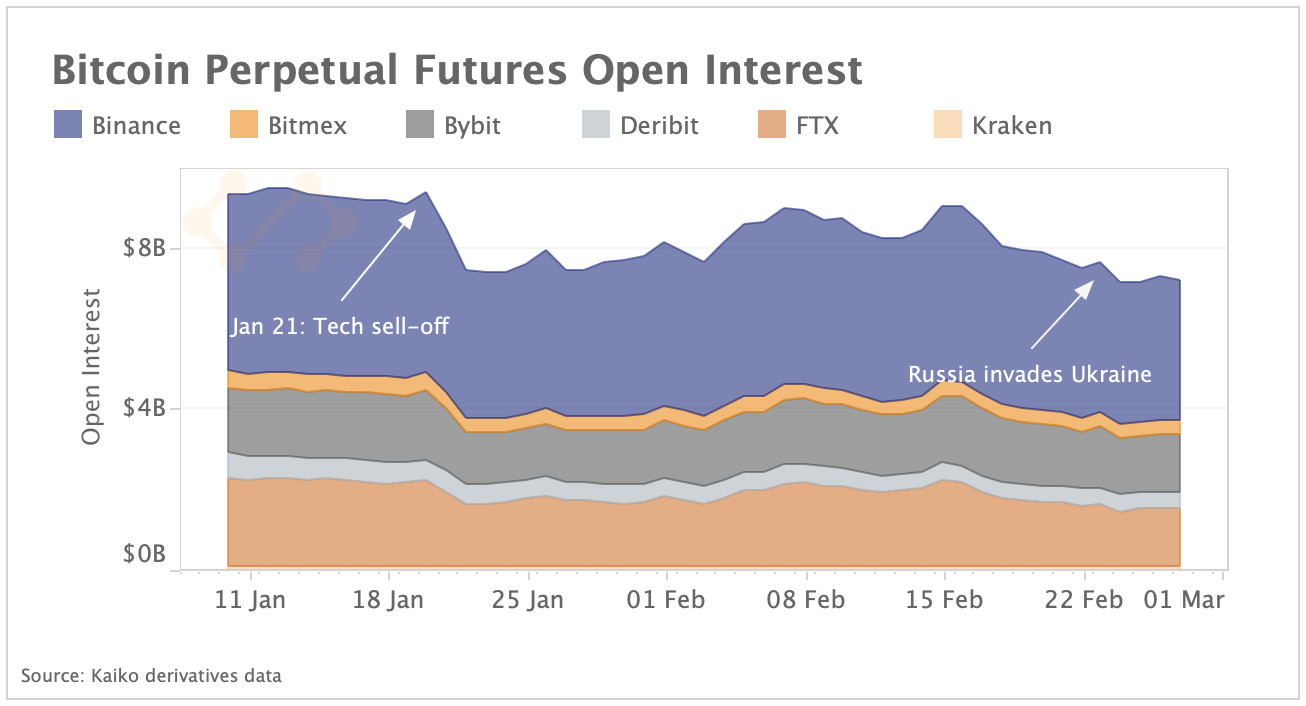Click the Jan 21: Tech sell-off annotation
1306x706 pixels.
[x=339, y=326]
